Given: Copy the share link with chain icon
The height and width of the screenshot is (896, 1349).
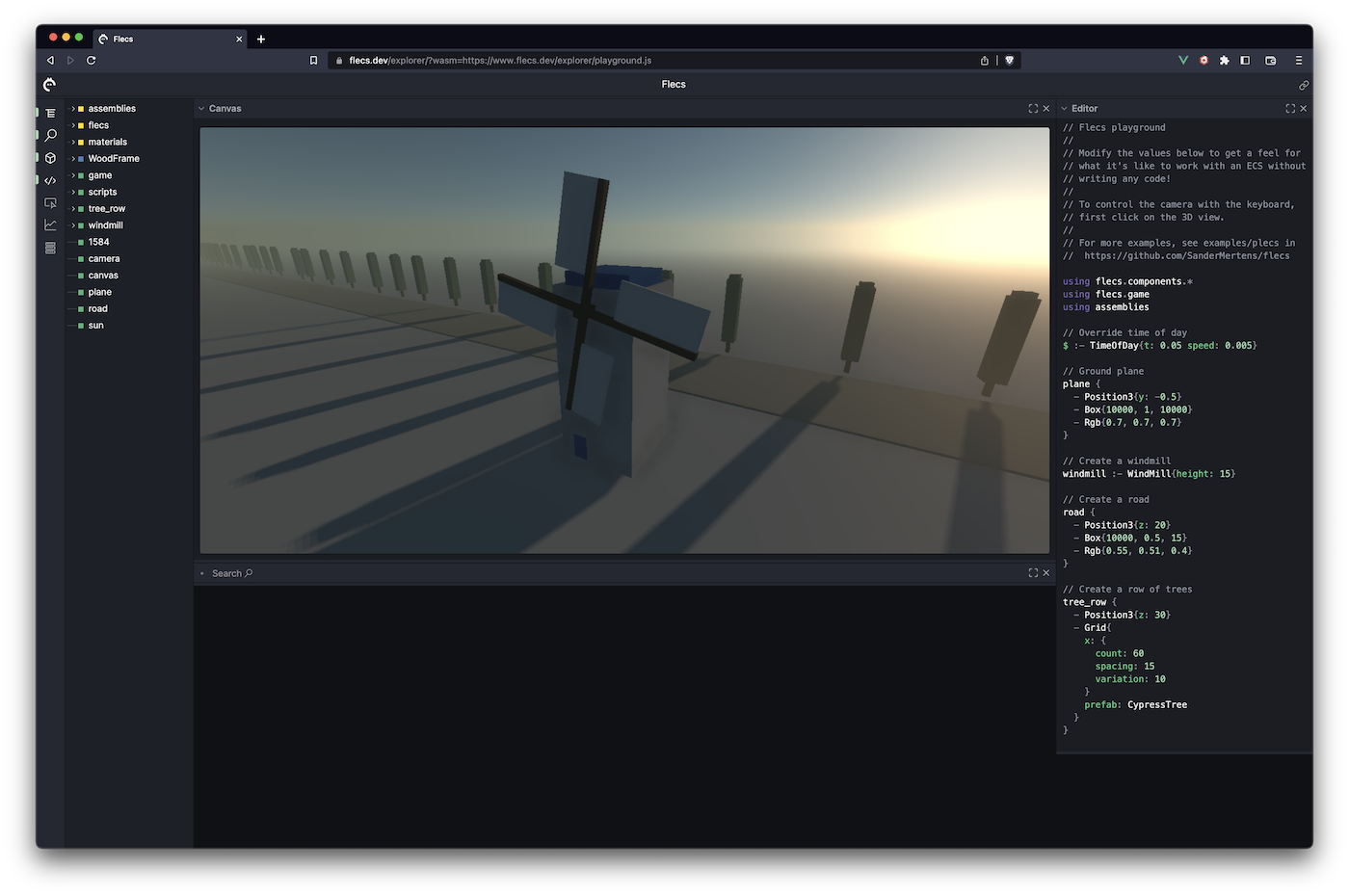Looking at the screenshot, I should [1304, 86].
